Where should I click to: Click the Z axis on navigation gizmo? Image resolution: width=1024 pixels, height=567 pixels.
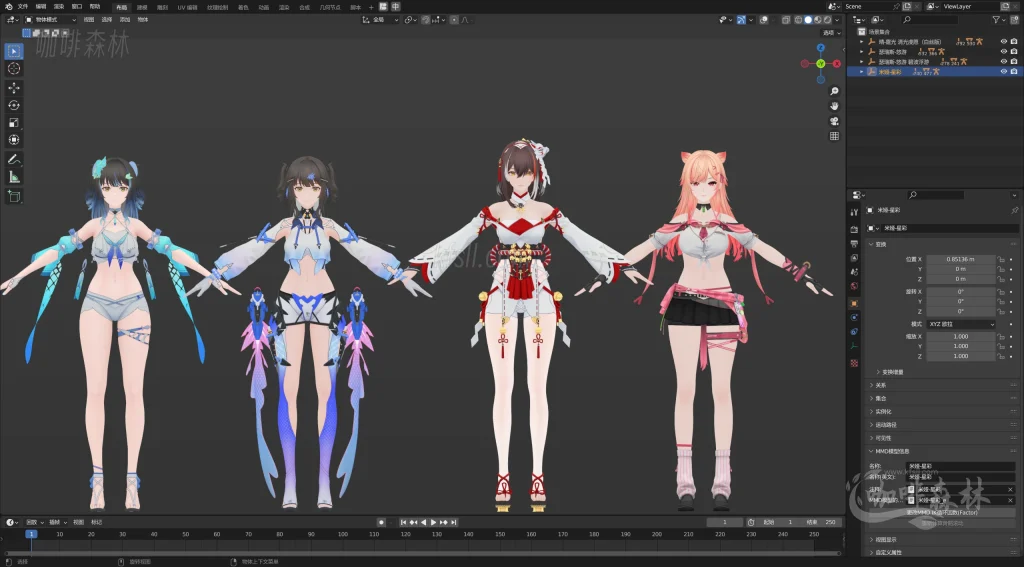pyautogui.click(x=821, y=48)
